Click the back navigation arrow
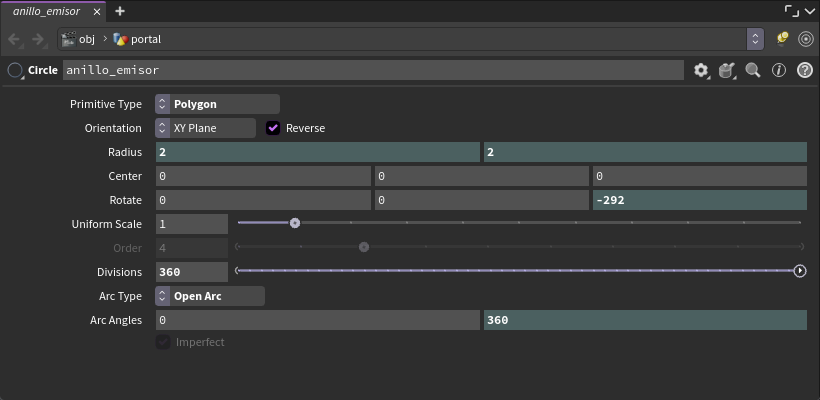This screenshot has width=820, height=400. pyautogui.click(x=15, y=39)
